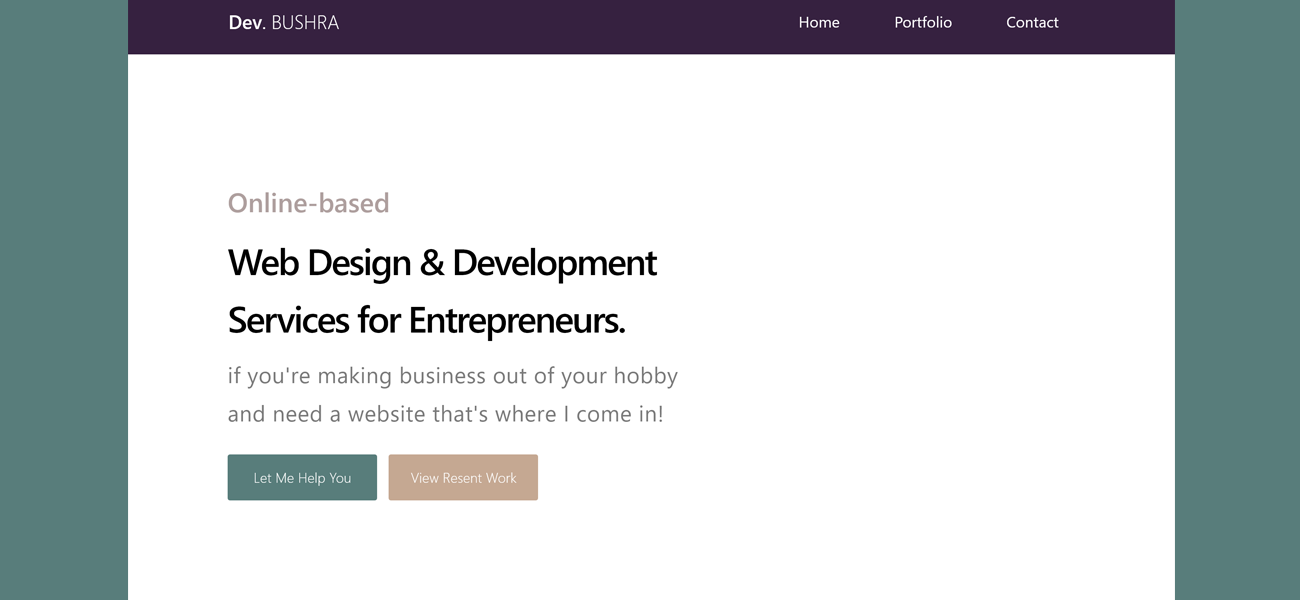
Task: Click the word BUSHRA in the header
Action: tap(305, 23)
